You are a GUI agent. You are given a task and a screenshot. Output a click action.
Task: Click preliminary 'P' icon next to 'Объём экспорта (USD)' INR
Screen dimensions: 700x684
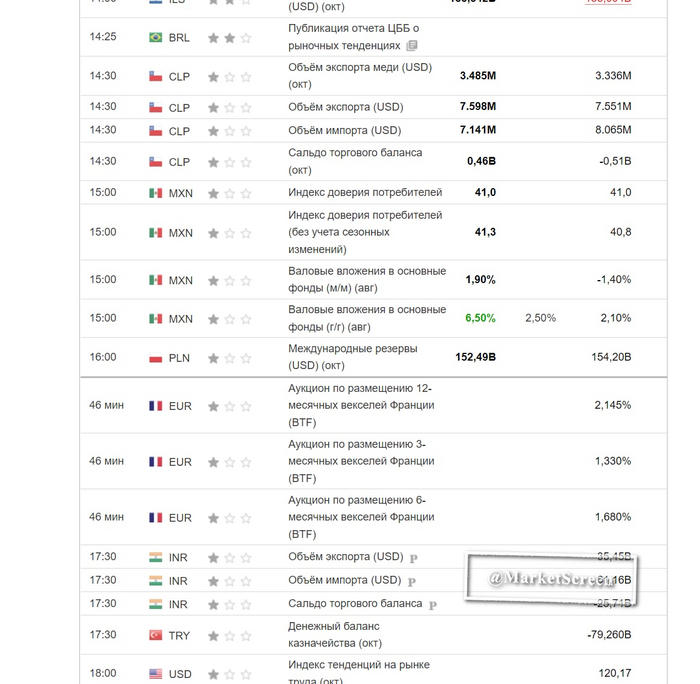pyautogui.click(x=414, y=558)
